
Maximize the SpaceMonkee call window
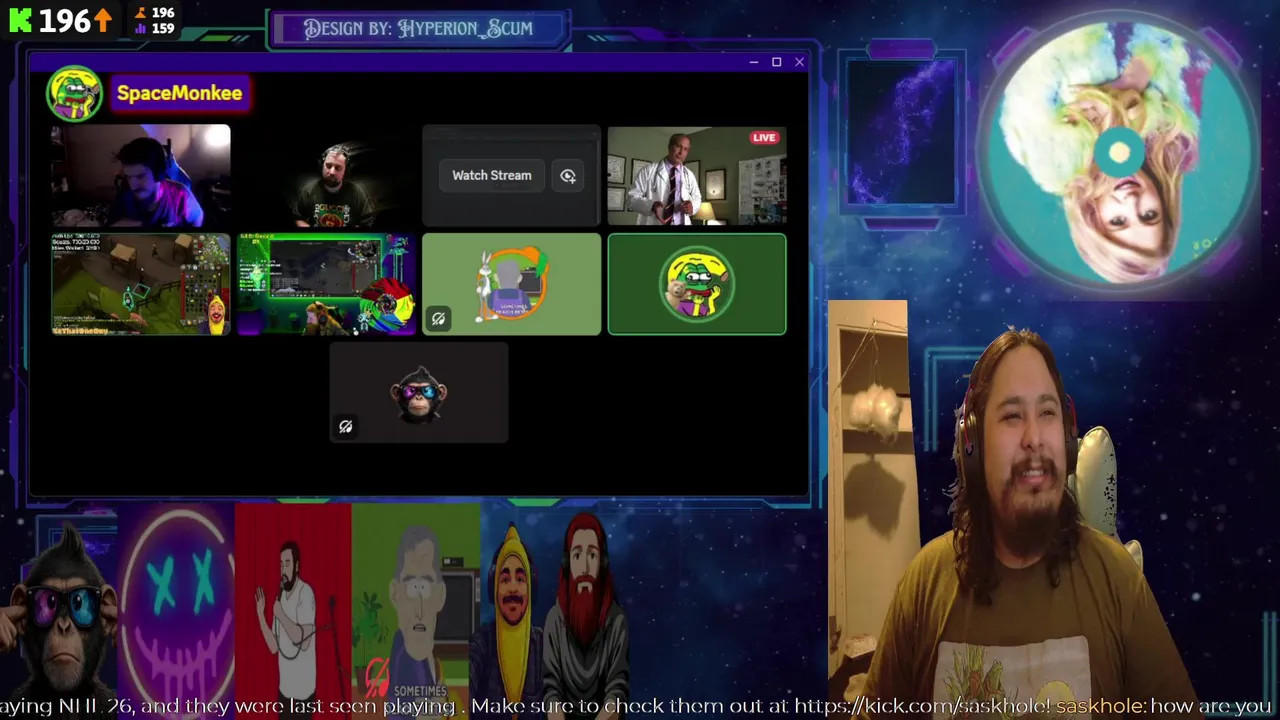click(x=776, y=62)
